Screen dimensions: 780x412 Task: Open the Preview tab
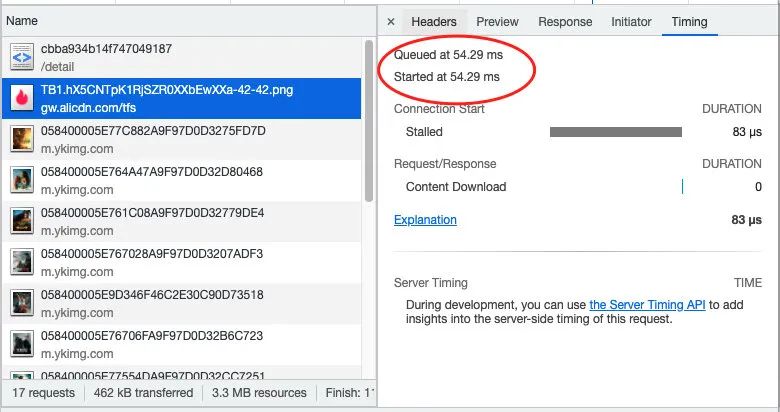coord(497,22)
